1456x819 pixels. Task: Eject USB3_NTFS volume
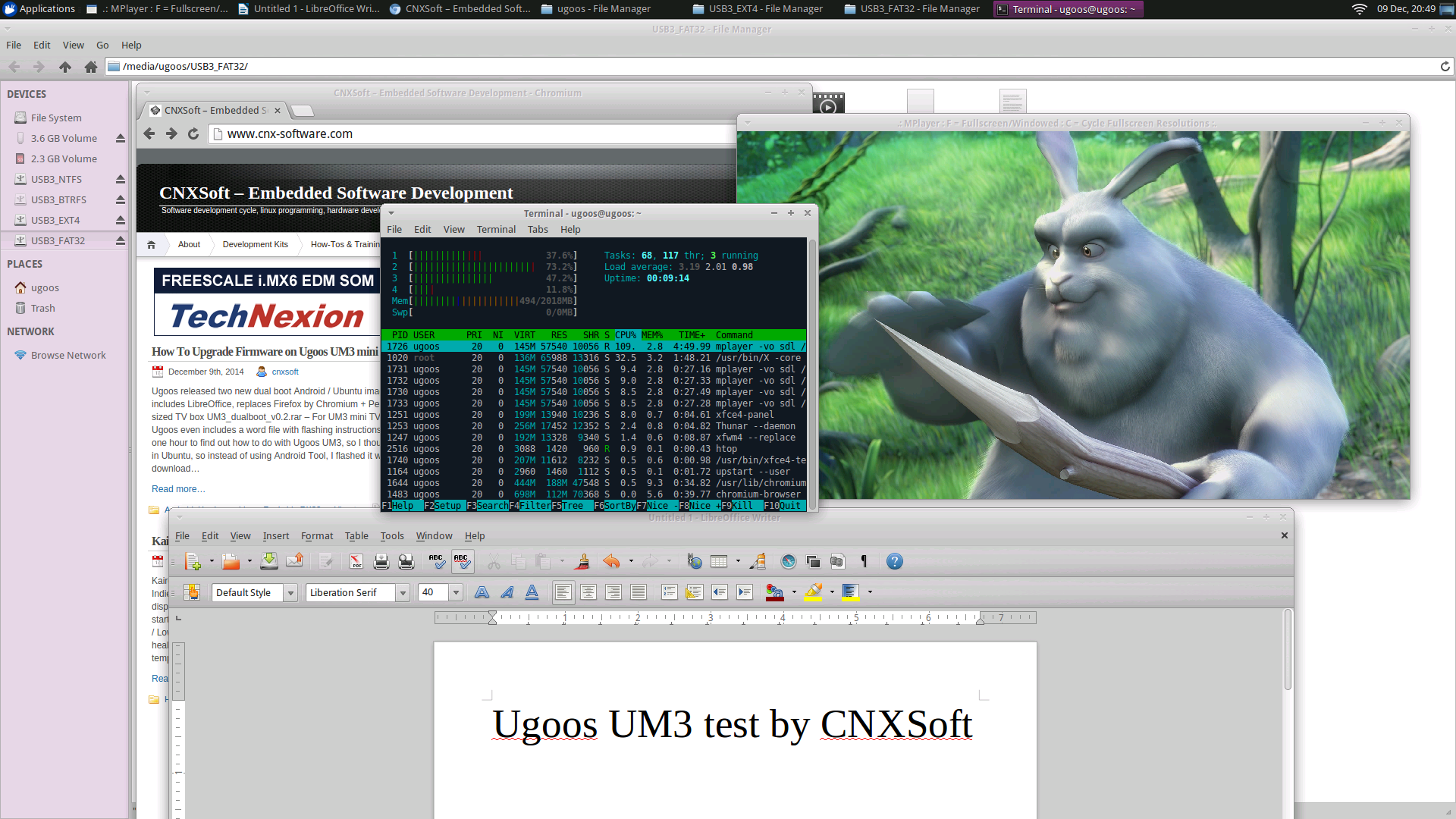click(x=120, y=180)
